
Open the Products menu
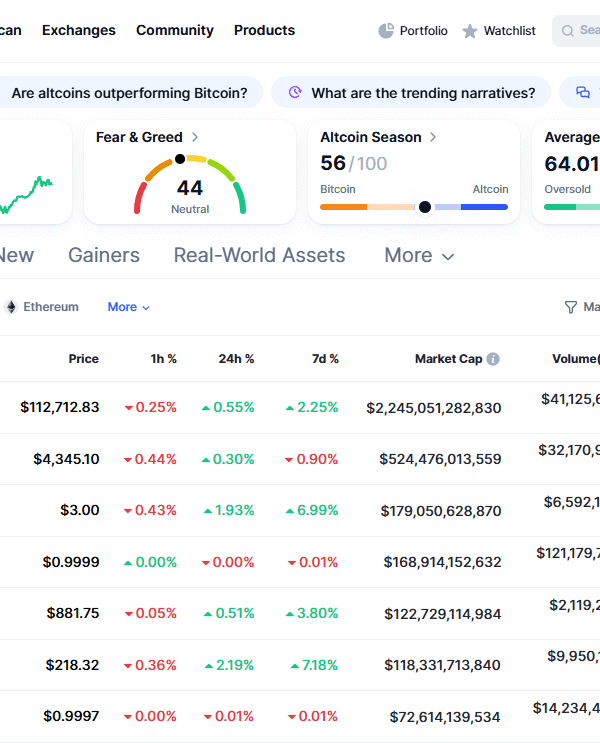click(264, 30)
